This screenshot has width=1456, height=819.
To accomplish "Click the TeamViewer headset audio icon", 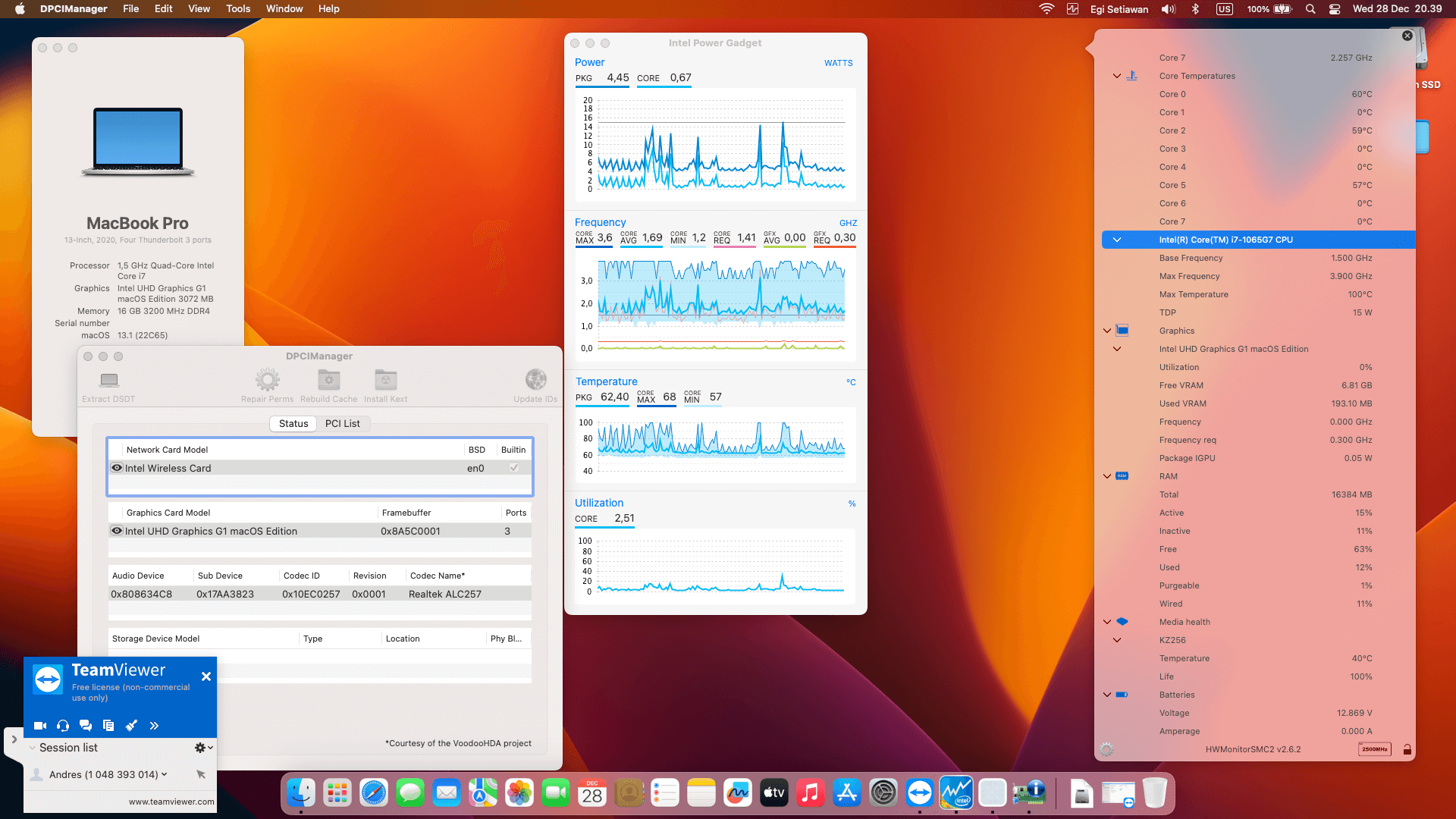I will [63, 726].
